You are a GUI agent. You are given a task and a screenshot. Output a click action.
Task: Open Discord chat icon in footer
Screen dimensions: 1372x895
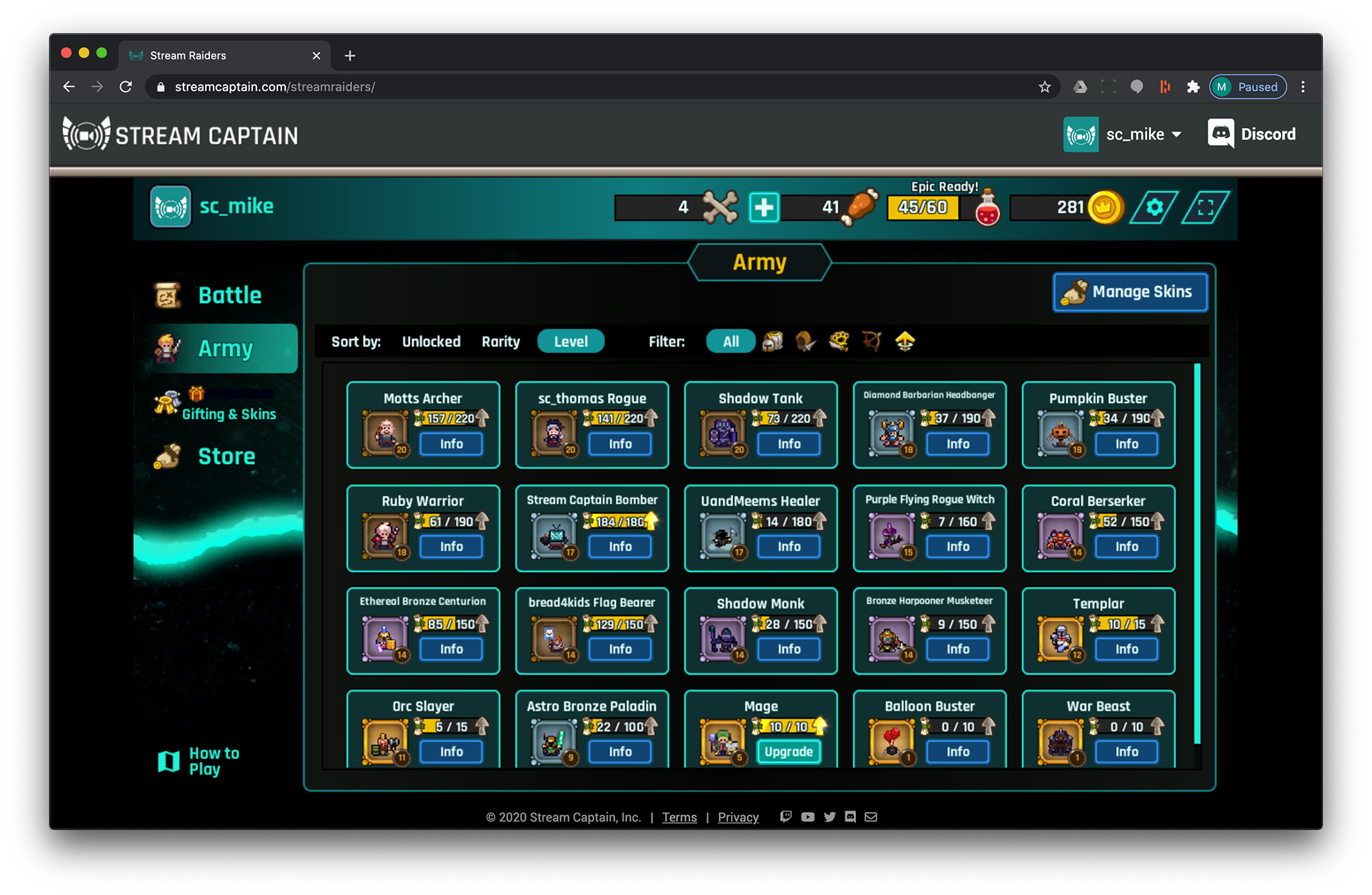850,816
